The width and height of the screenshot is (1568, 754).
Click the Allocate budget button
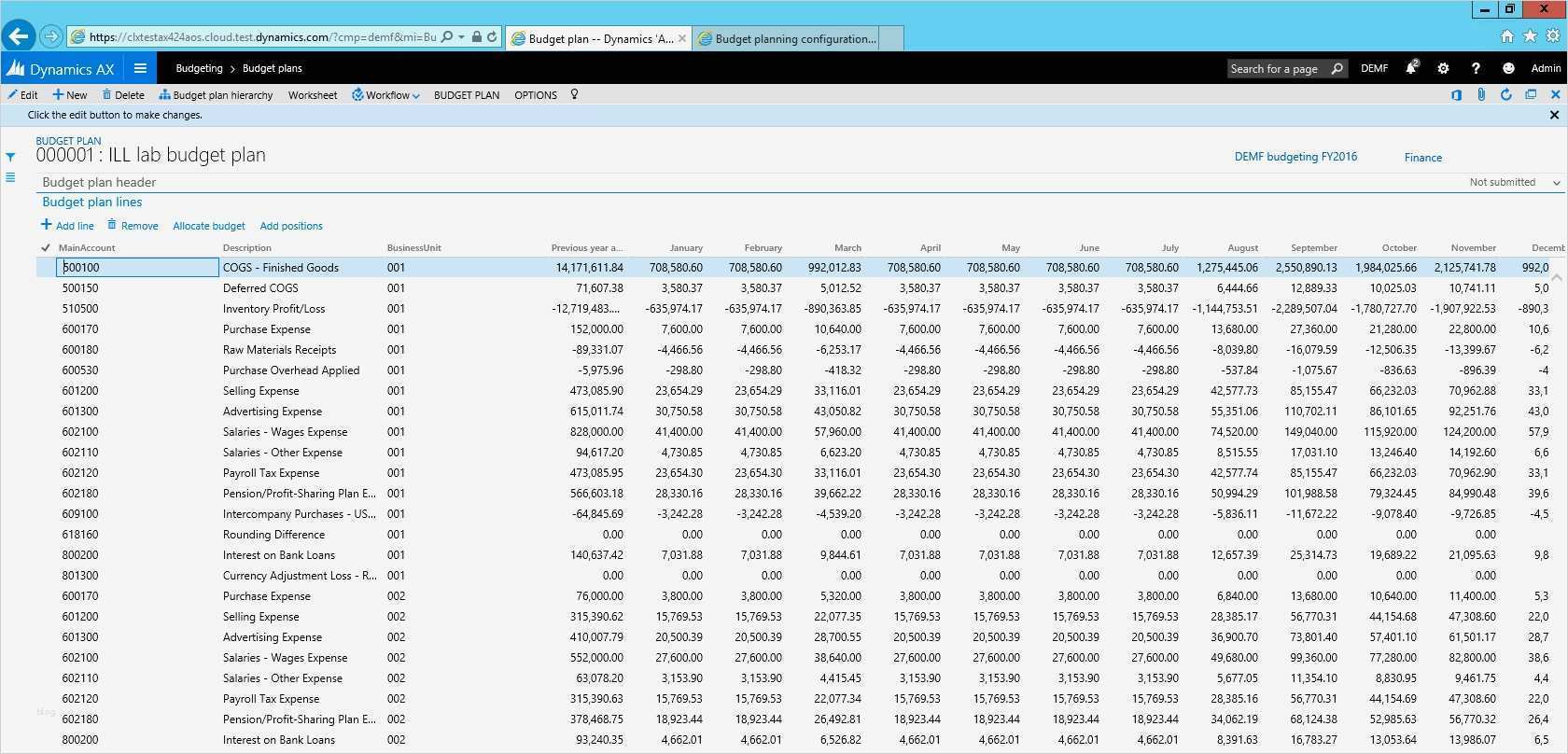click(209, 226)
